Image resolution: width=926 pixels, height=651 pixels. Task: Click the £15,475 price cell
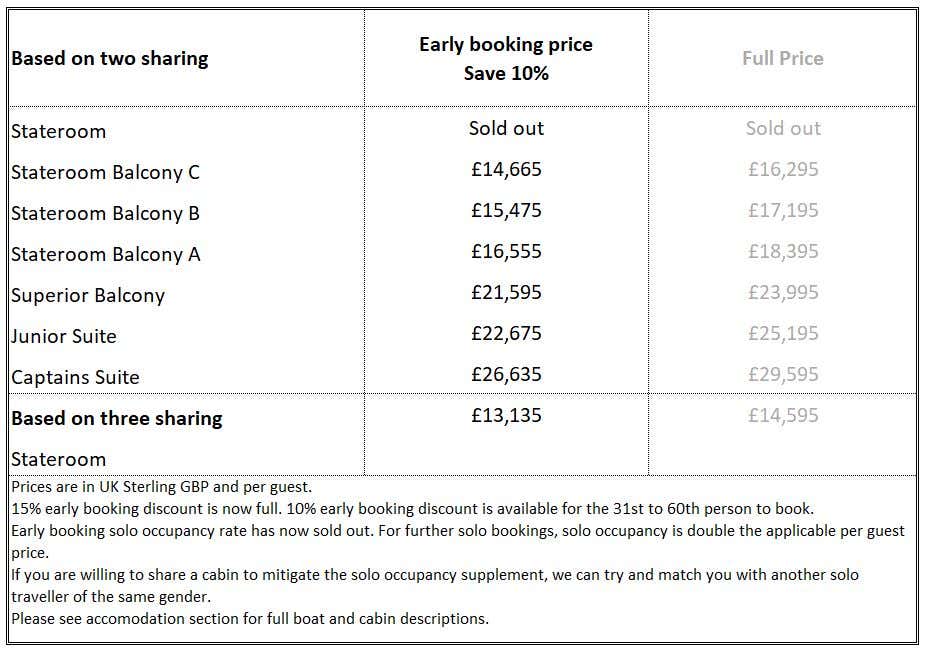pyautogui.click(x=506, y=210)
